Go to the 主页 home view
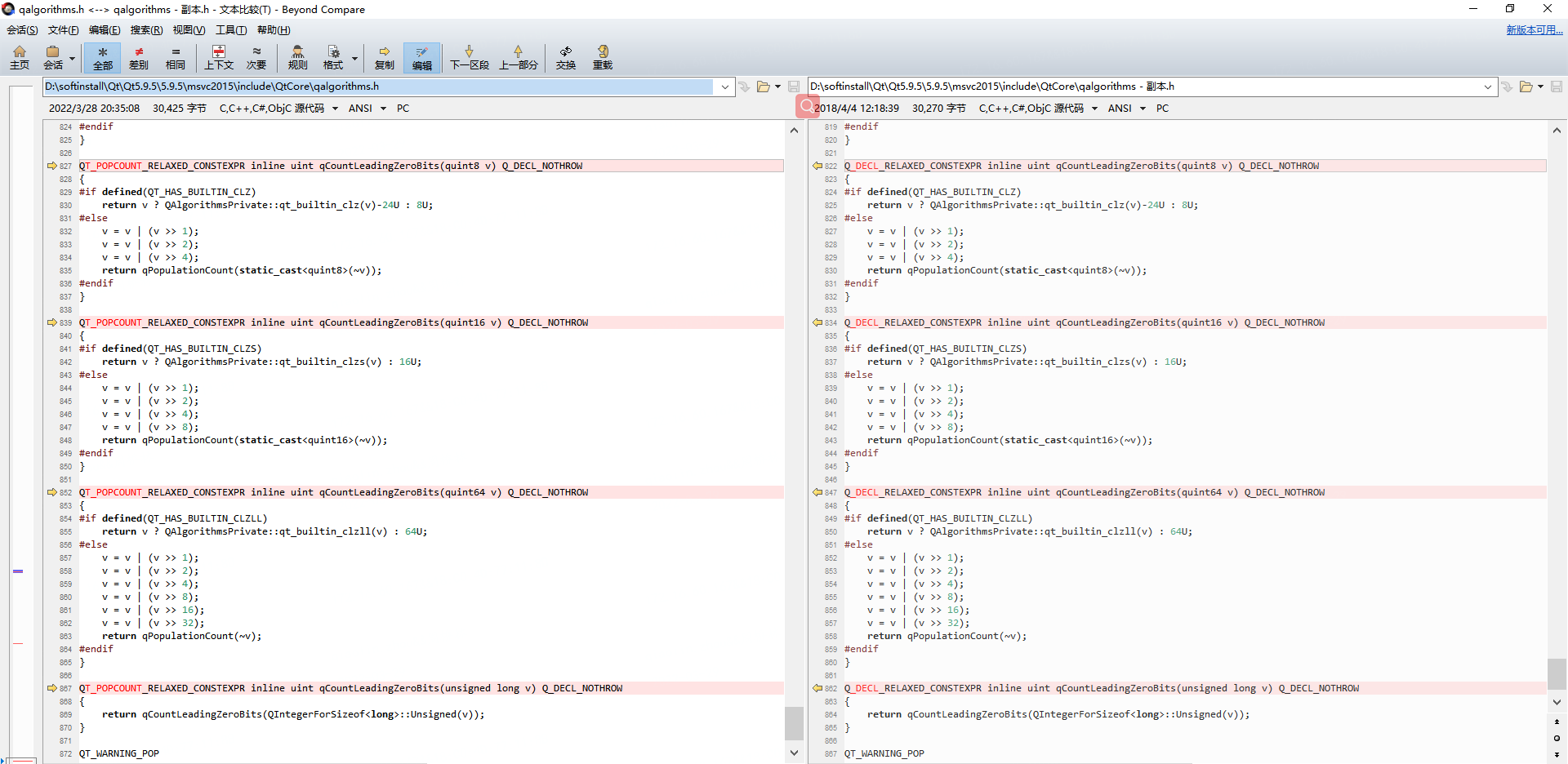Screen dimensions: 1568x764 click(x=19, y=57)
